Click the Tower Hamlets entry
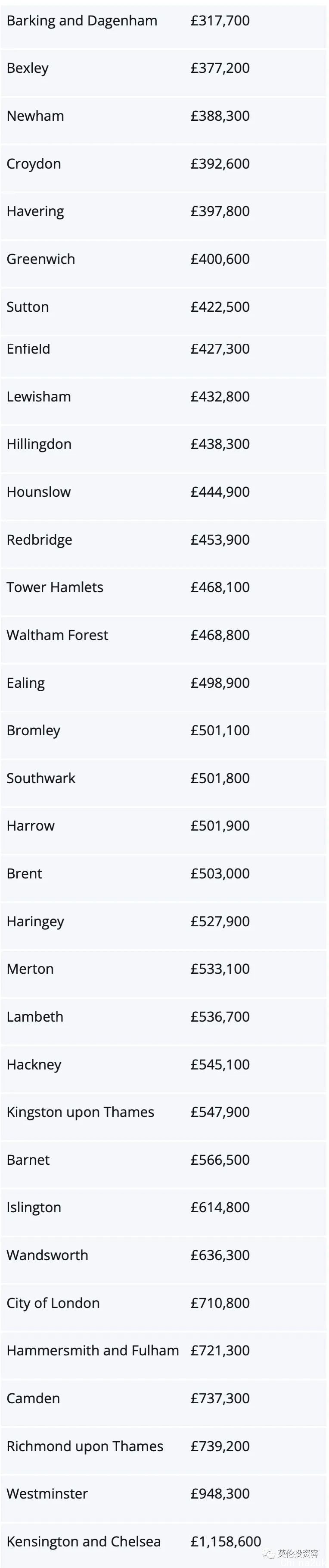 click(55, 587)
